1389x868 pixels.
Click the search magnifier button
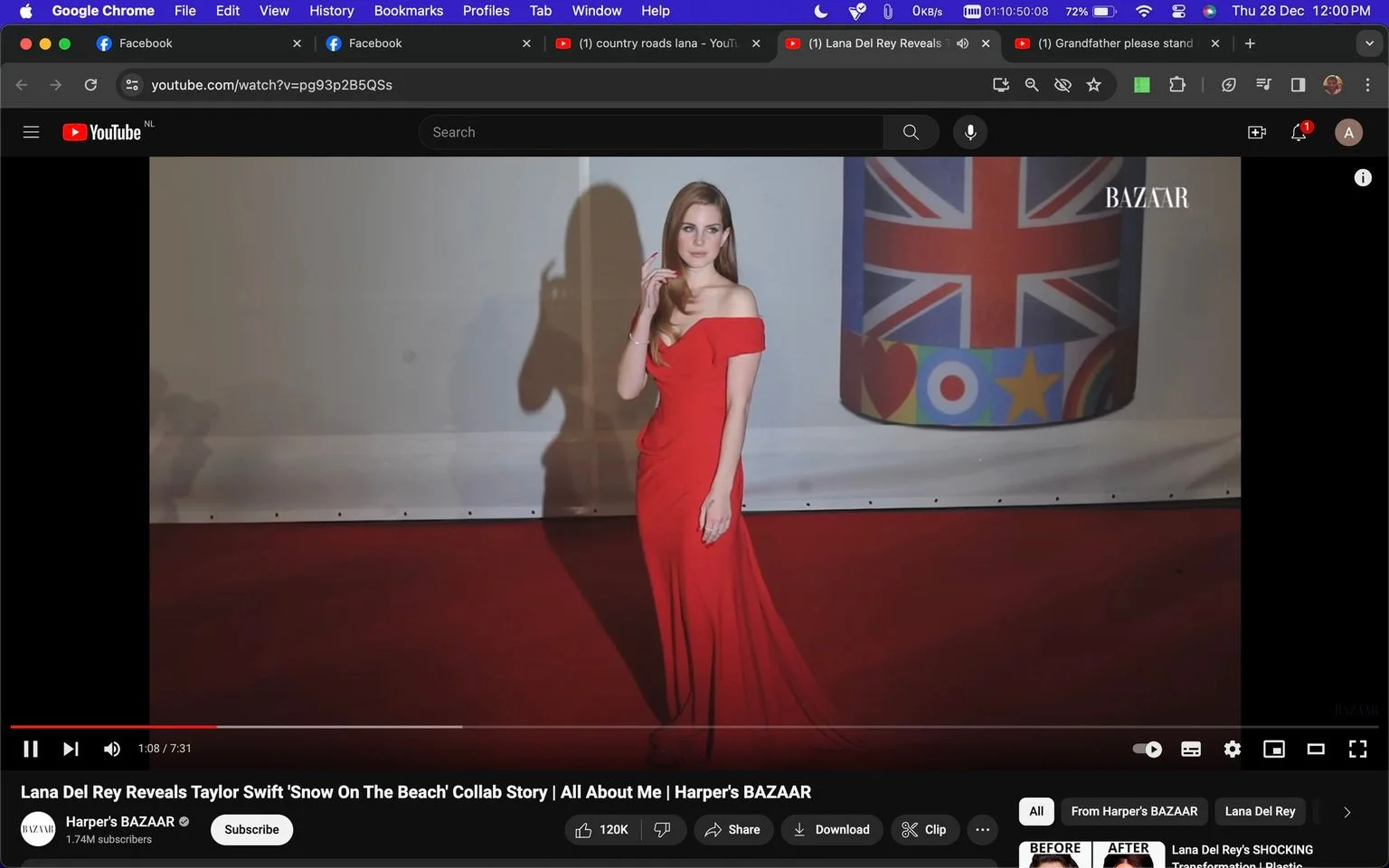pos(911,132)
